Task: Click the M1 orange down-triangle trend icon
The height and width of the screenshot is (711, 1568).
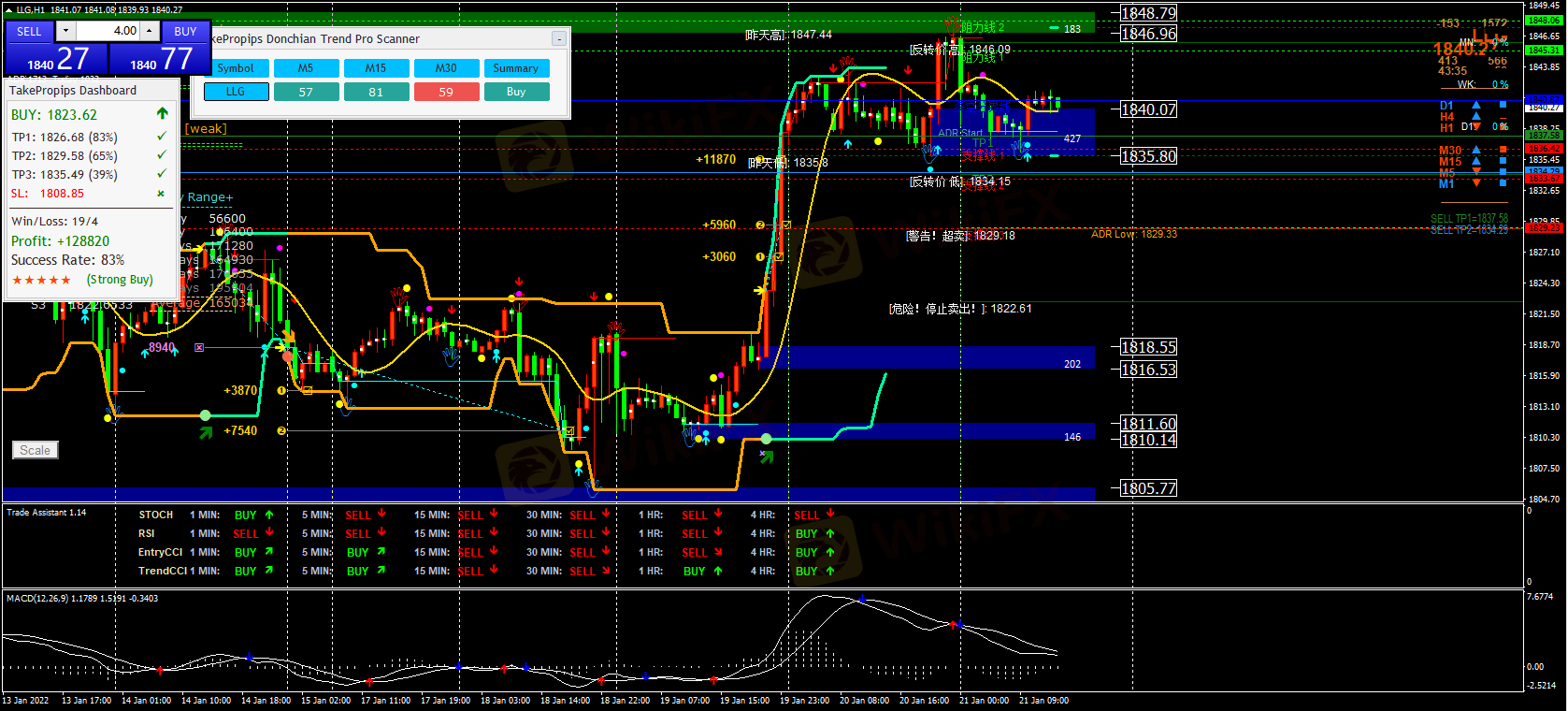Action: tap(1476, 183)
